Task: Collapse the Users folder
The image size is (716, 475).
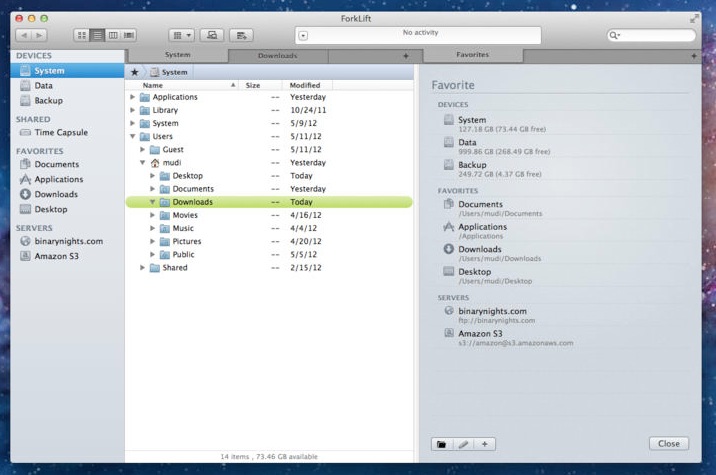Action: pyautogui.click(x=133, y=136)
